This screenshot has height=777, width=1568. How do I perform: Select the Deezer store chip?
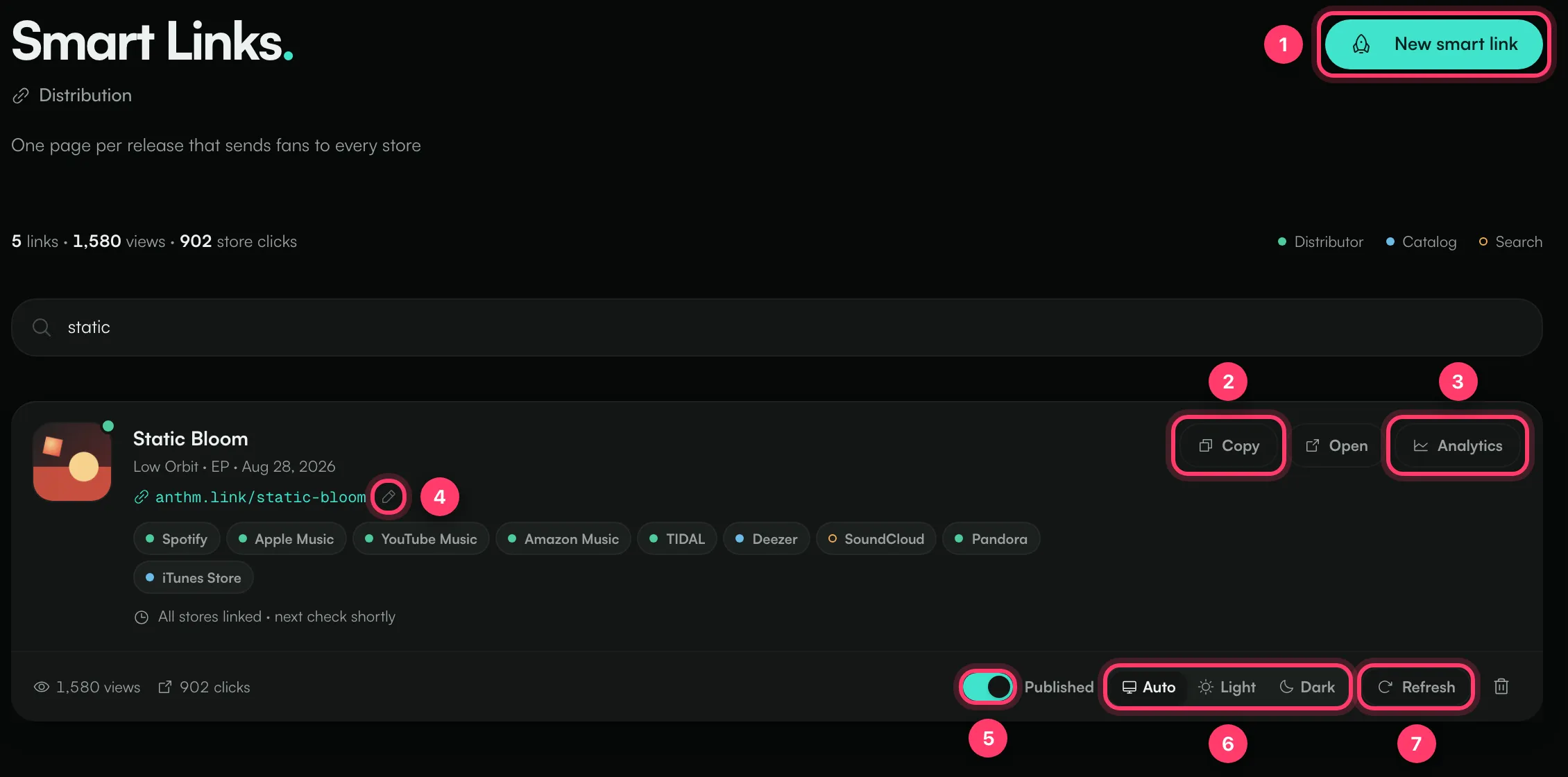(767, 539)
